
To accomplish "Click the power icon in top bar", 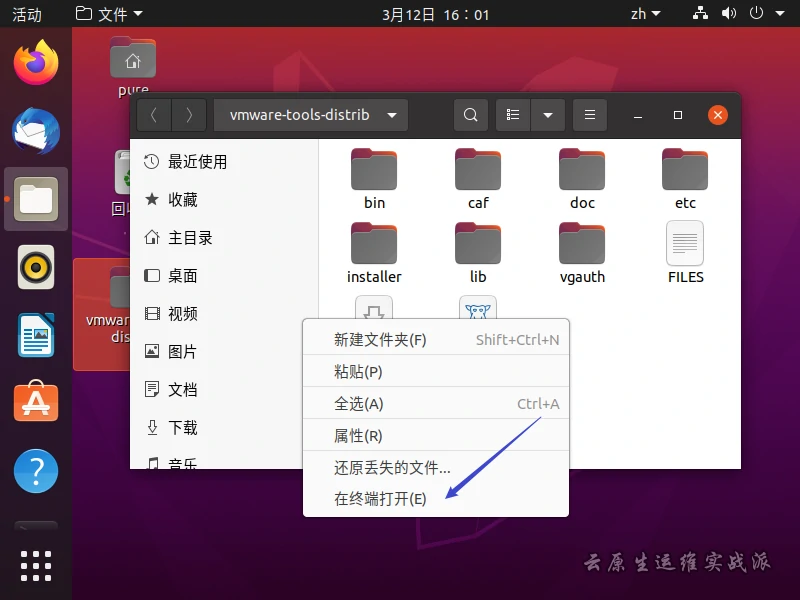I will (x=756, y=13).
